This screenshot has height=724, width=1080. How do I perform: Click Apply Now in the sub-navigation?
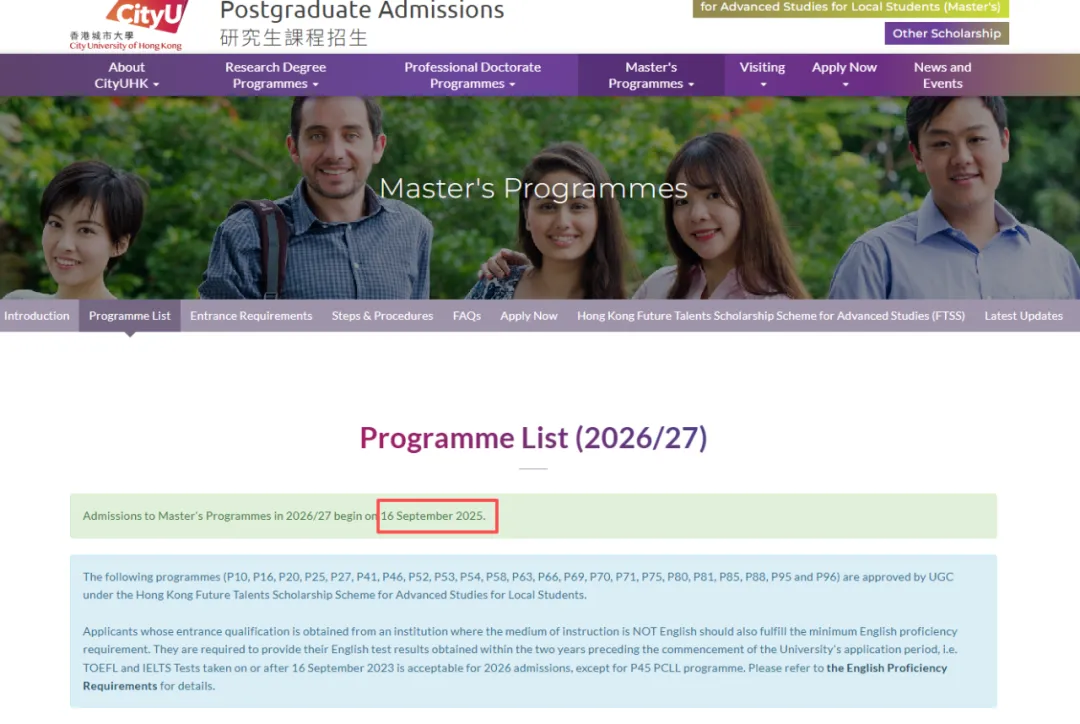point(529,316)
